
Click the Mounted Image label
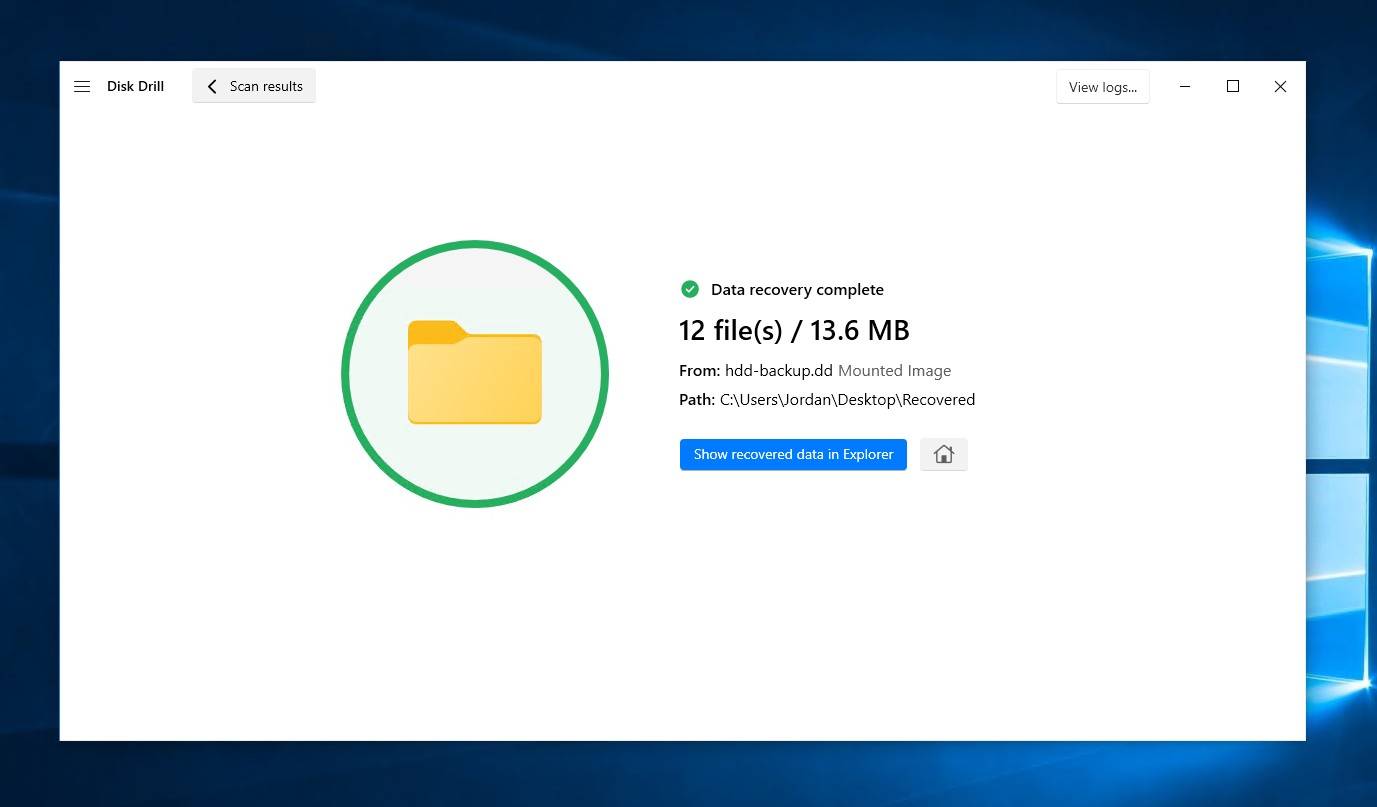pyautogui.click(x=894, y=370)
